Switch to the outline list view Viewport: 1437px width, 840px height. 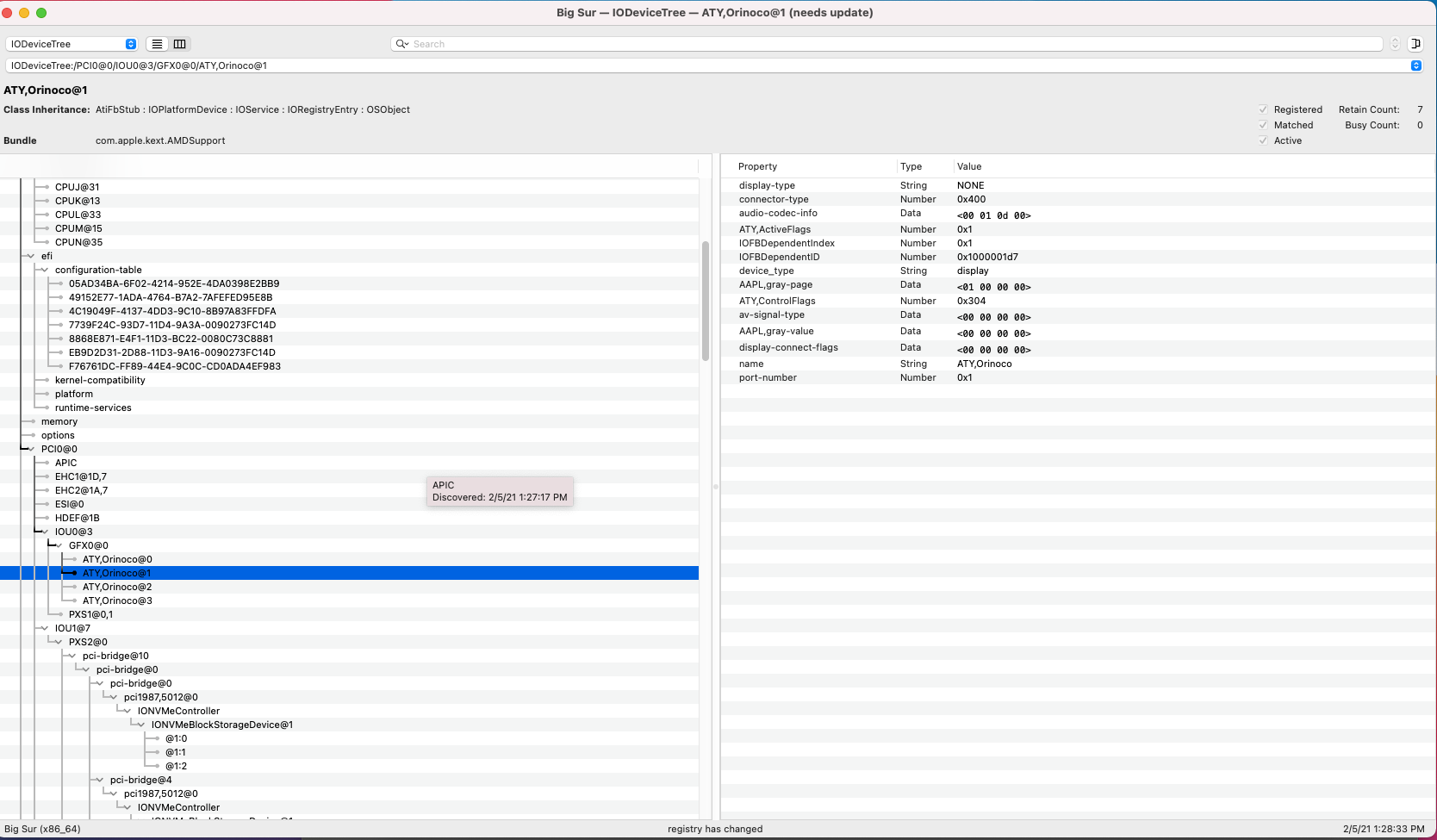click(157, 44)
